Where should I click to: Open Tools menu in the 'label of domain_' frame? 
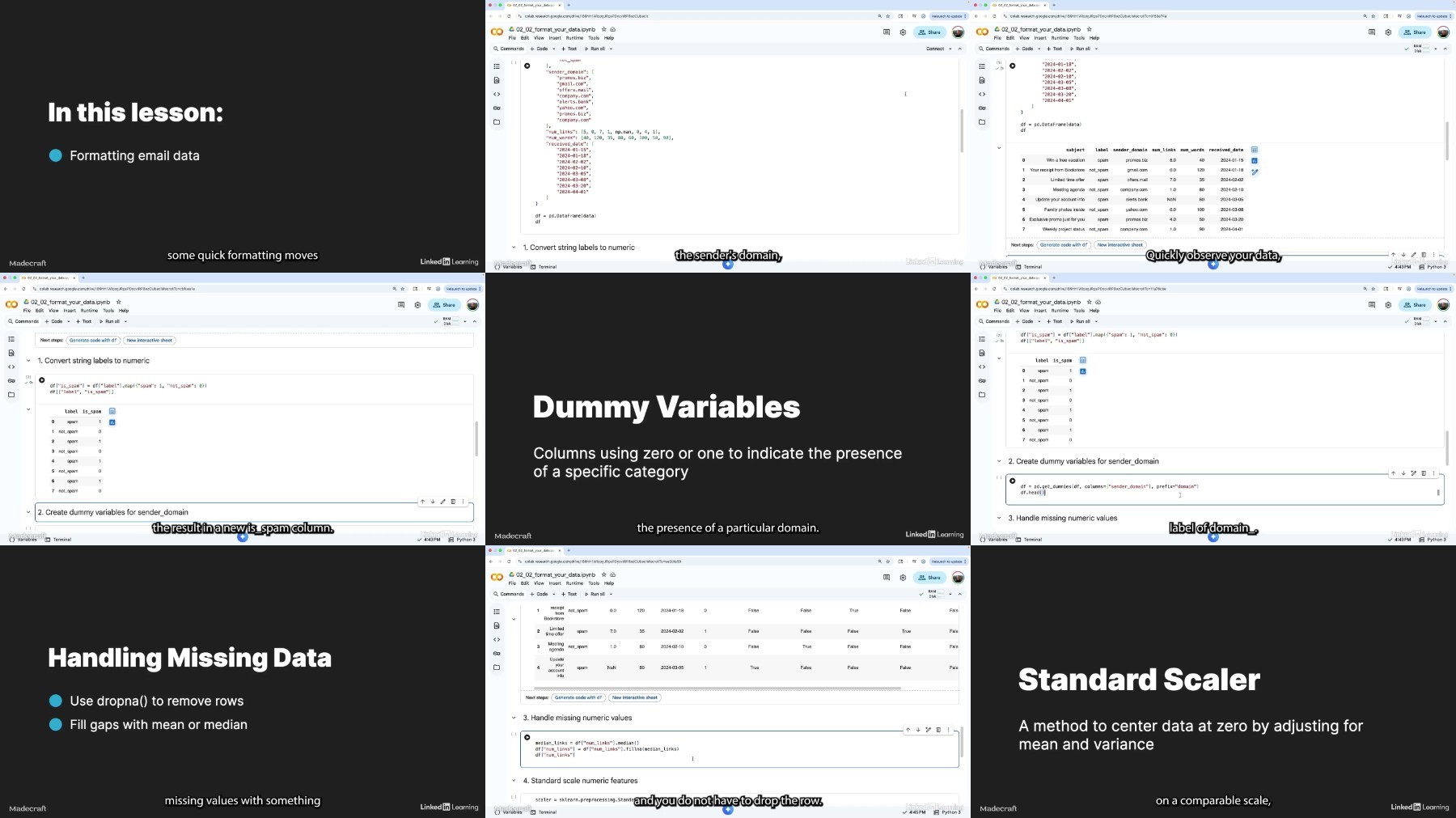click(x=1079, y=311)
